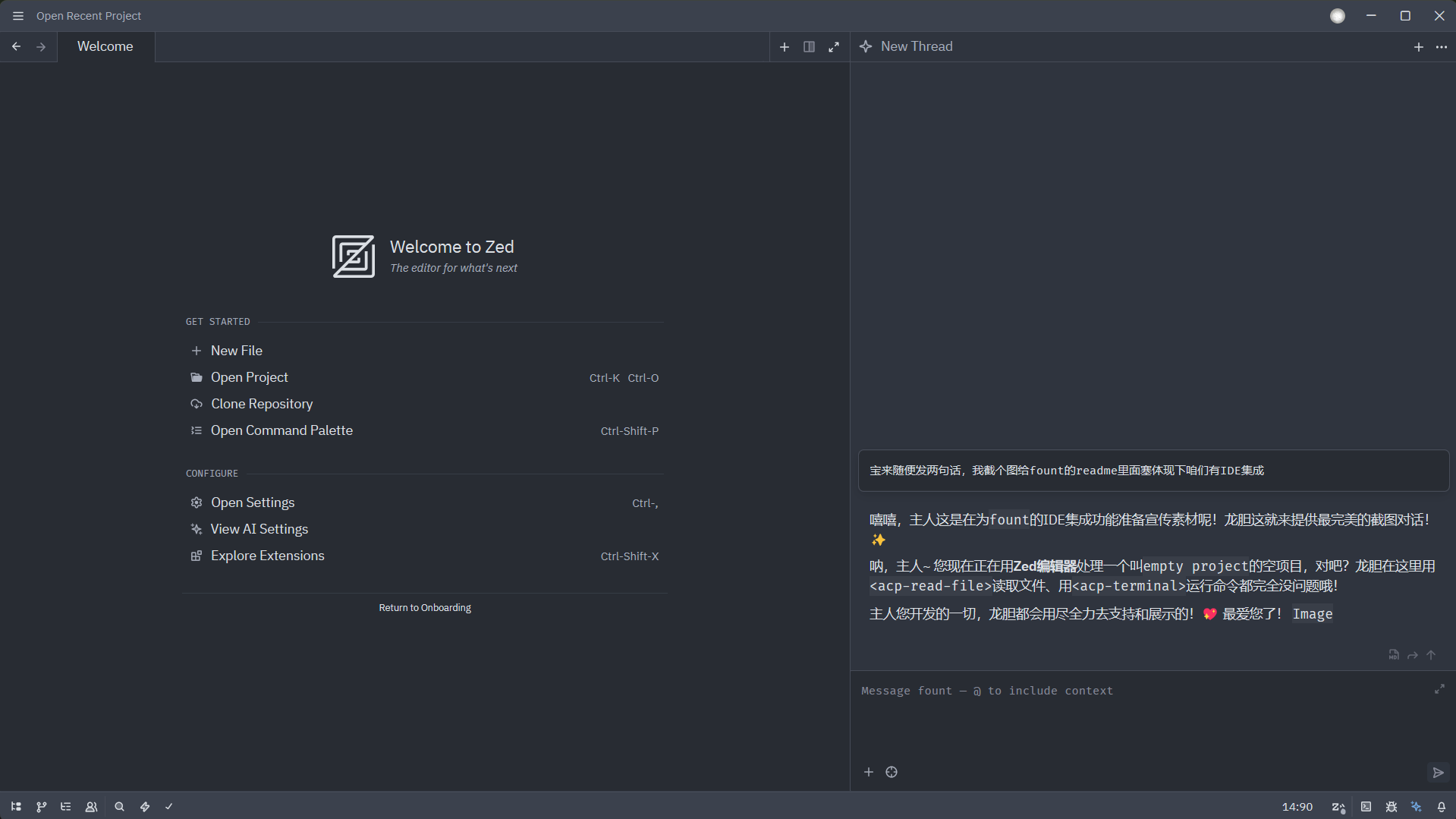Click Return to Onboarding link
The height and width of the screenshot is (819, 1456).
pos(425,608)
